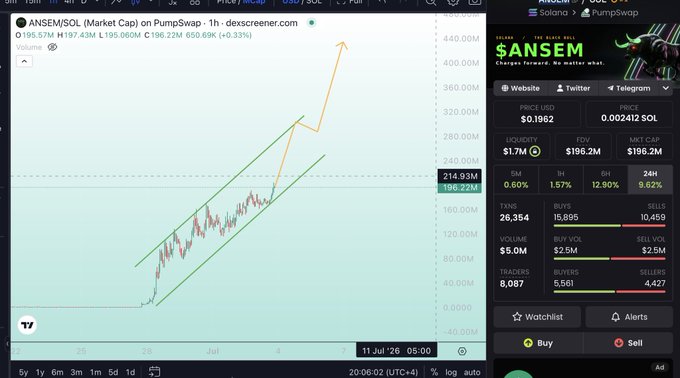Open the timezone menu showing UTC+4

(383, 372)
